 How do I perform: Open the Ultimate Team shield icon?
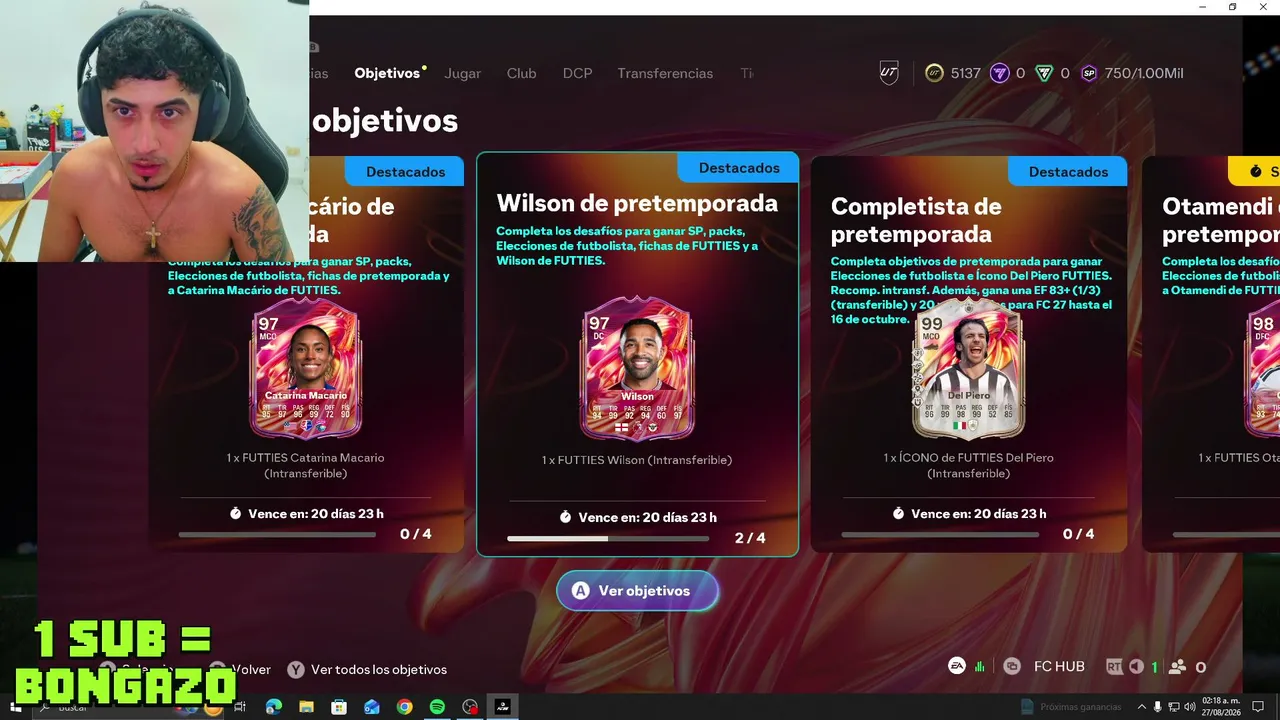click(x=889, y=73)
